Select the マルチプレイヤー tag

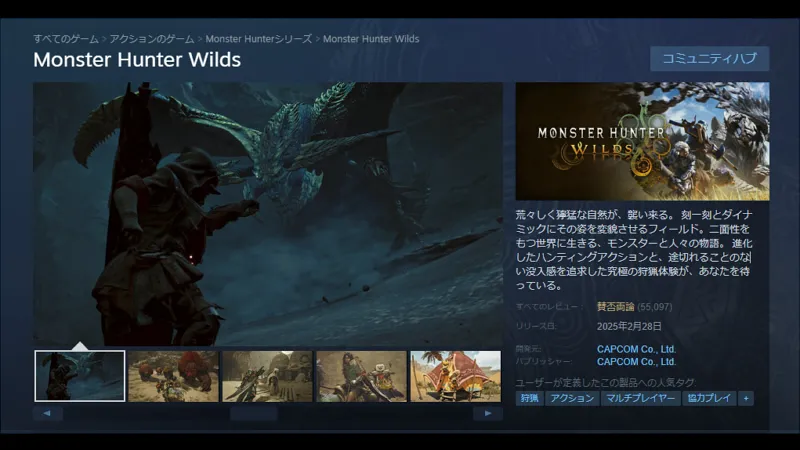pos(641,398)
